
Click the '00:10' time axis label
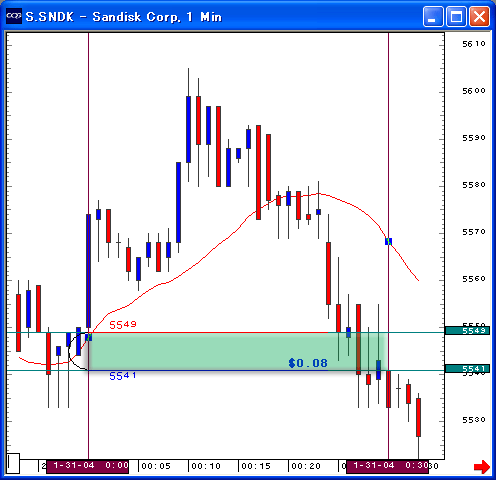pos(206,466)
